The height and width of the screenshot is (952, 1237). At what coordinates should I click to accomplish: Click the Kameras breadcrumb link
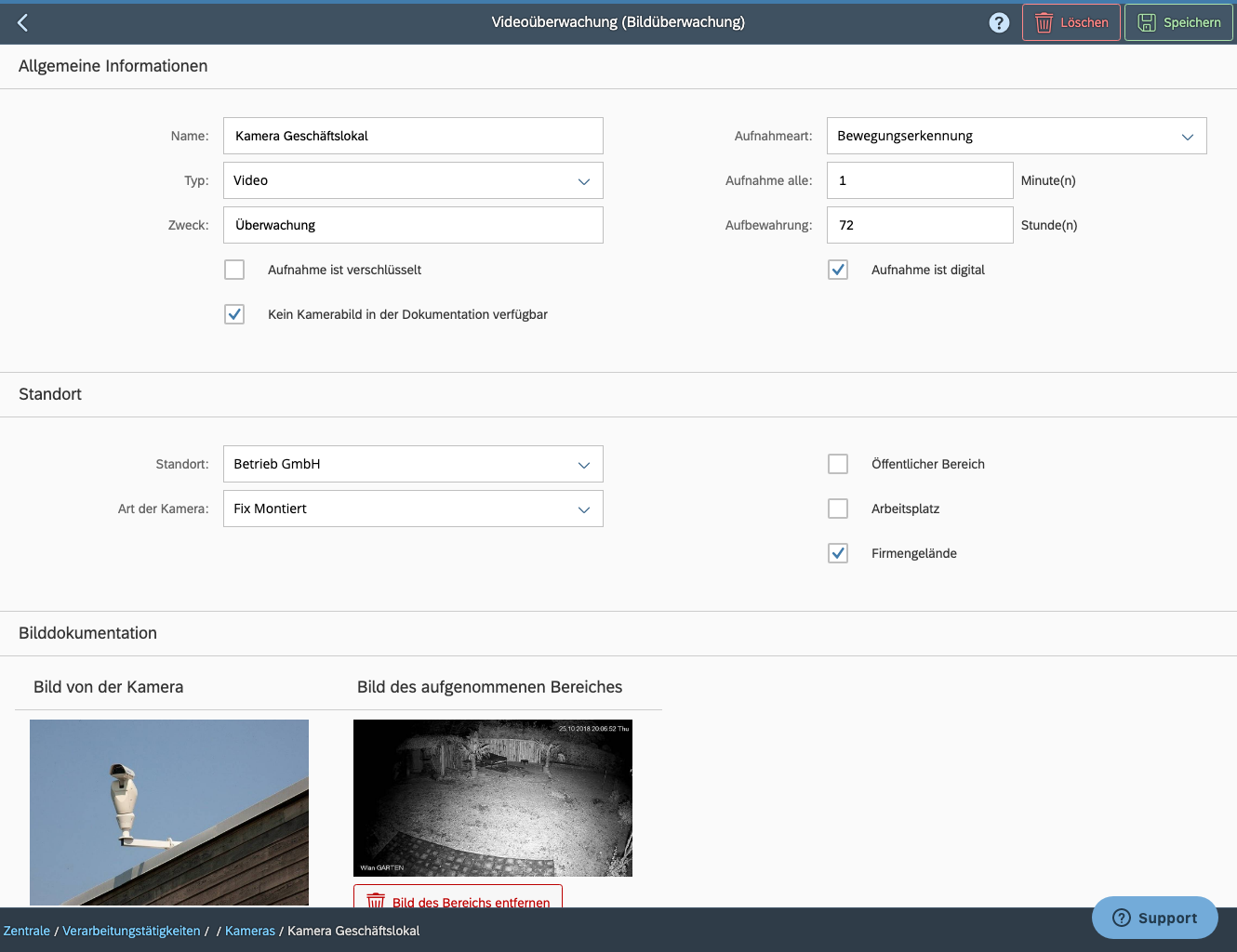click(249, 930)
